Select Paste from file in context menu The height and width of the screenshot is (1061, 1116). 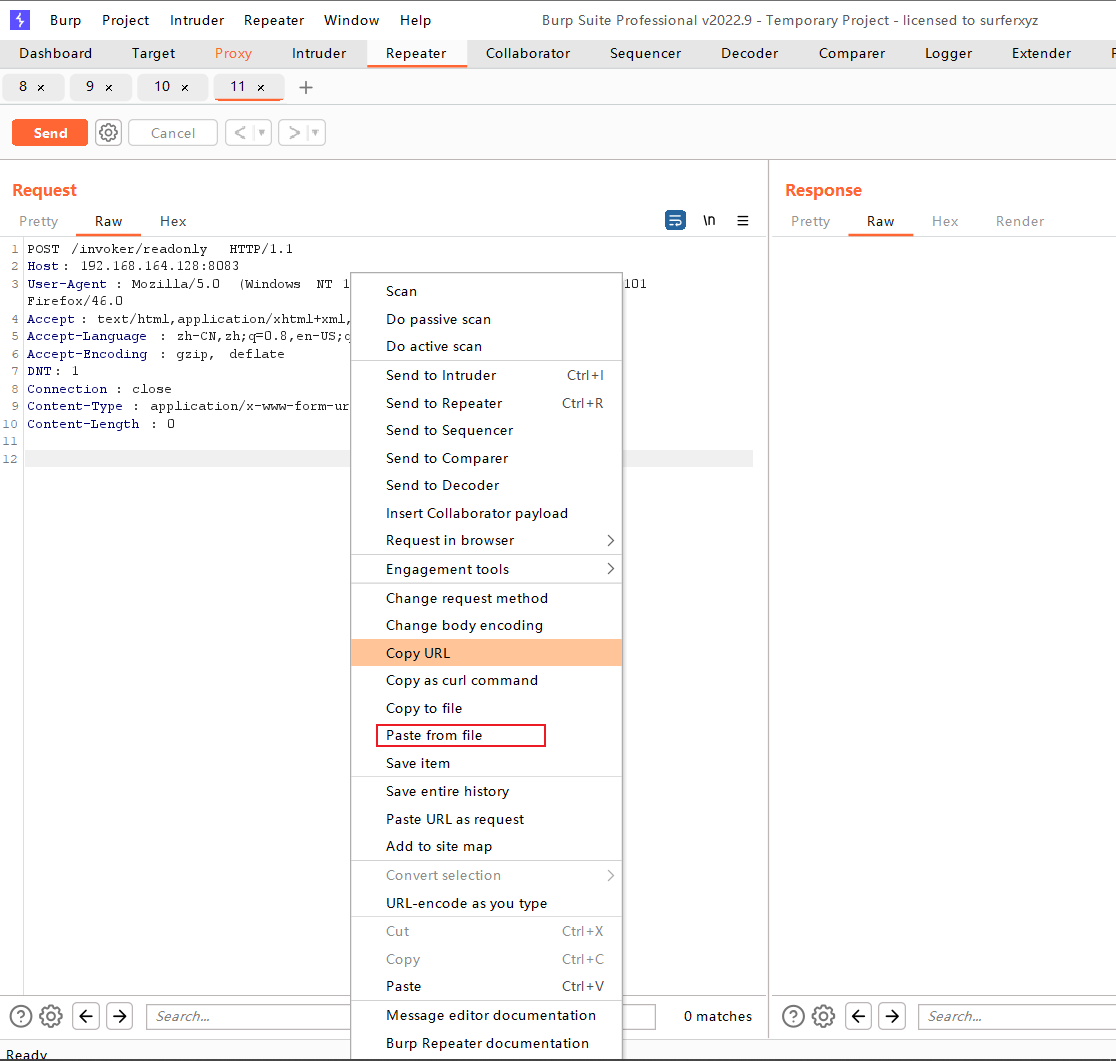pyautogui.click(x=434, y=735)
